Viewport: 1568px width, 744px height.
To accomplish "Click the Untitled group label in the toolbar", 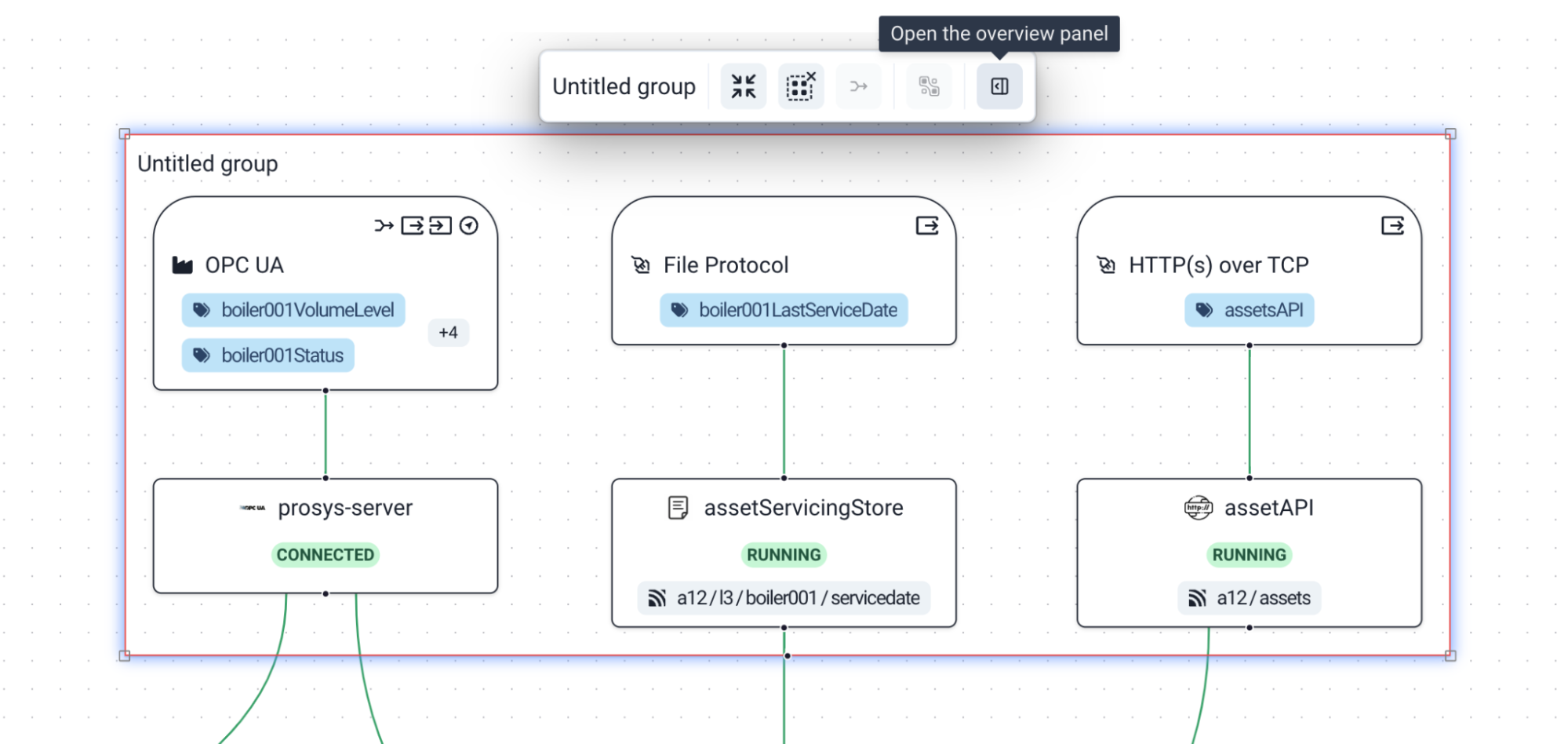I will coord(624,86).
